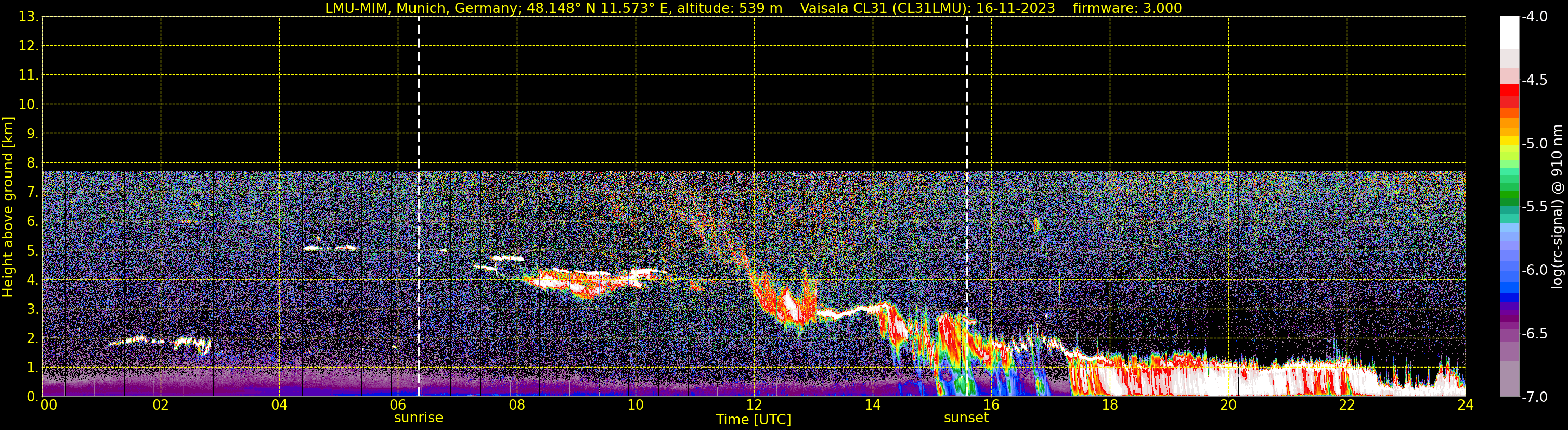The height and width of the screenshot is (430, 1568).
Task: Click the y-axis tick label '7.'
Action: pos(32,192)
